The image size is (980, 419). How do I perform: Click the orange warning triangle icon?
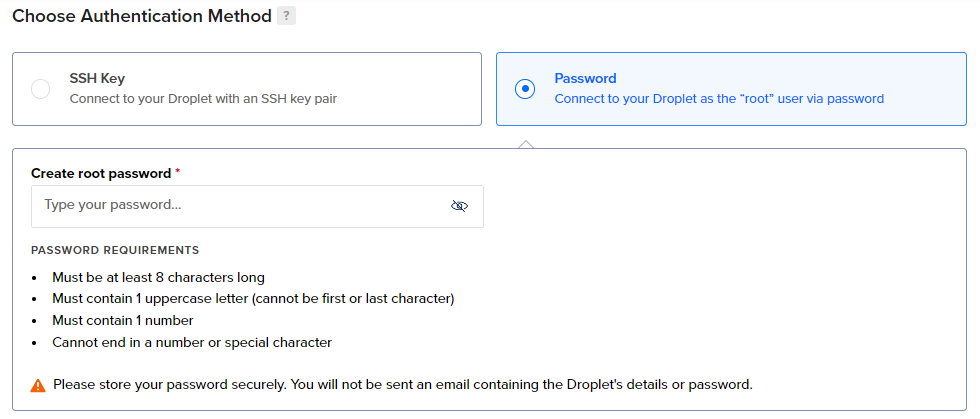pos(38,385)
